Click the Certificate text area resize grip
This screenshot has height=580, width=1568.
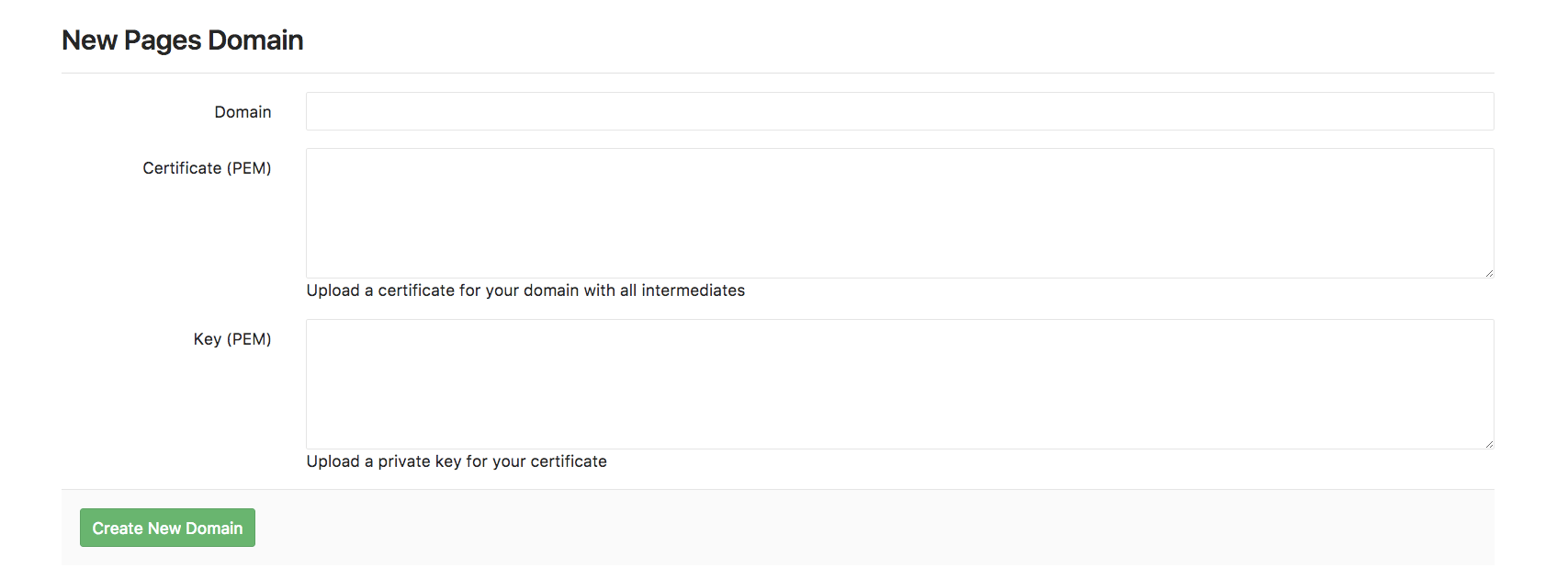pyautogui.click(x=1488, y=271)
